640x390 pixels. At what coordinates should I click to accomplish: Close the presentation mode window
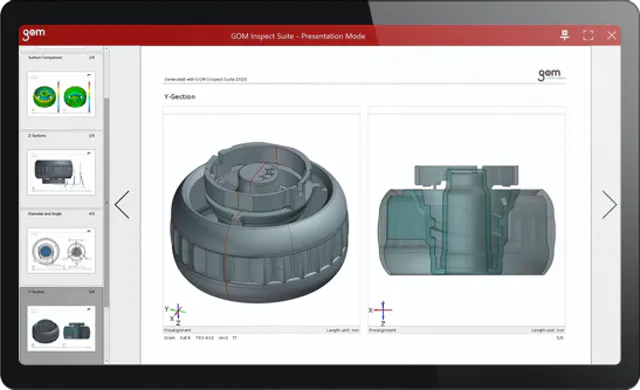tap(611, 35)
